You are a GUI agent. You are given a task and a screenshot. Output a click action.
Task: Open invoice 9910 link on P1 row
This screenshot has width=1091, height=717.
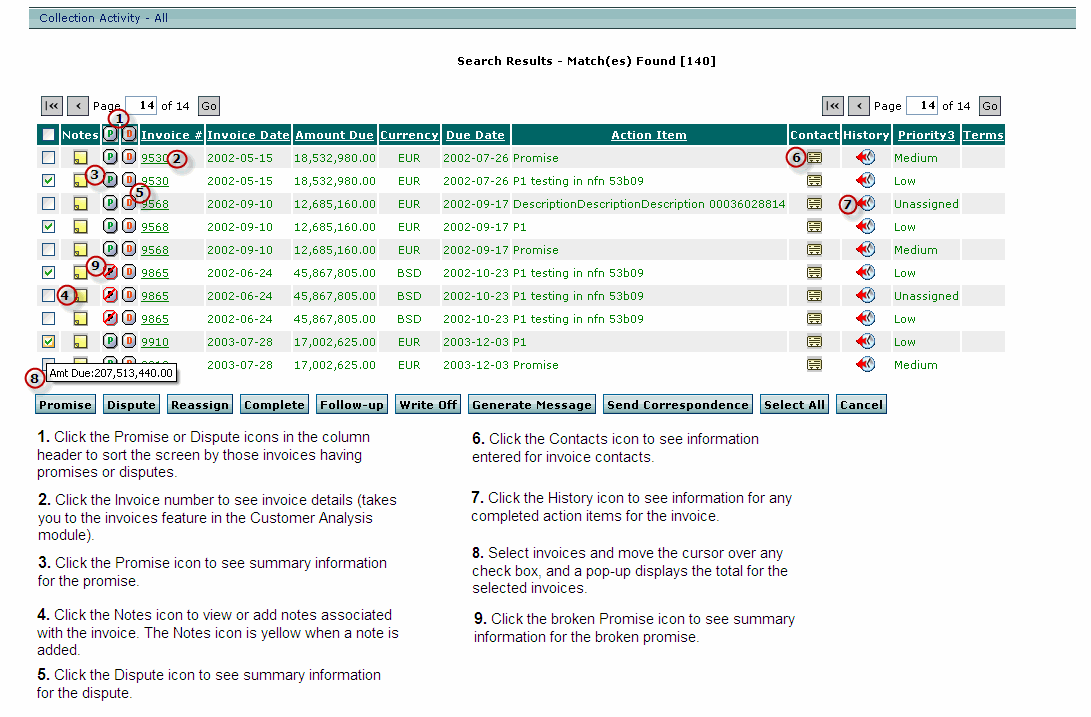[x=155, y=342]
